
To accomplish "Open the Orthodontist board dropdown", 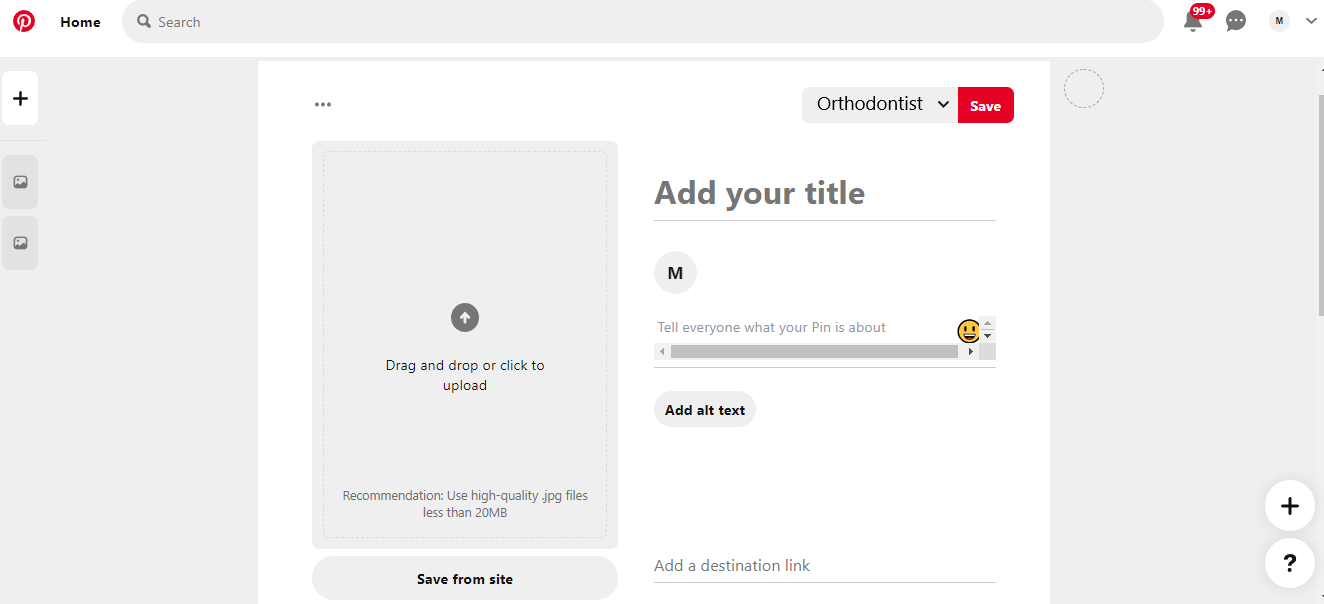I will click(879, 103).
